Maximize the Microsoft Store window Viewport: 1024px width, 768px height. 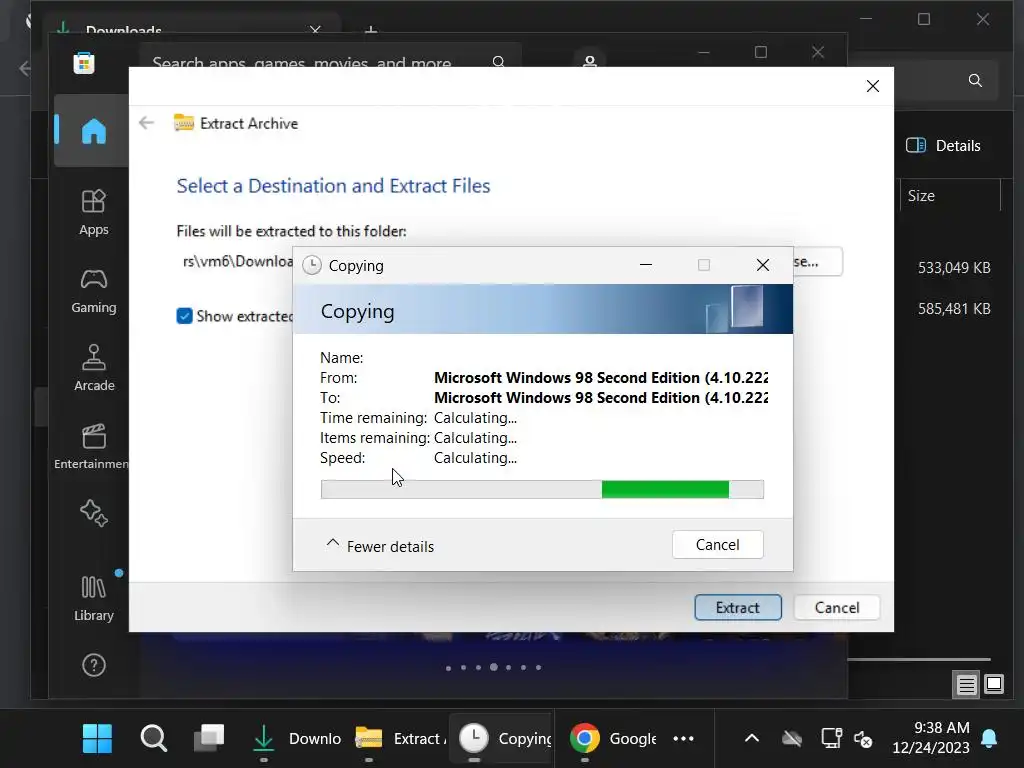(761, 52)
